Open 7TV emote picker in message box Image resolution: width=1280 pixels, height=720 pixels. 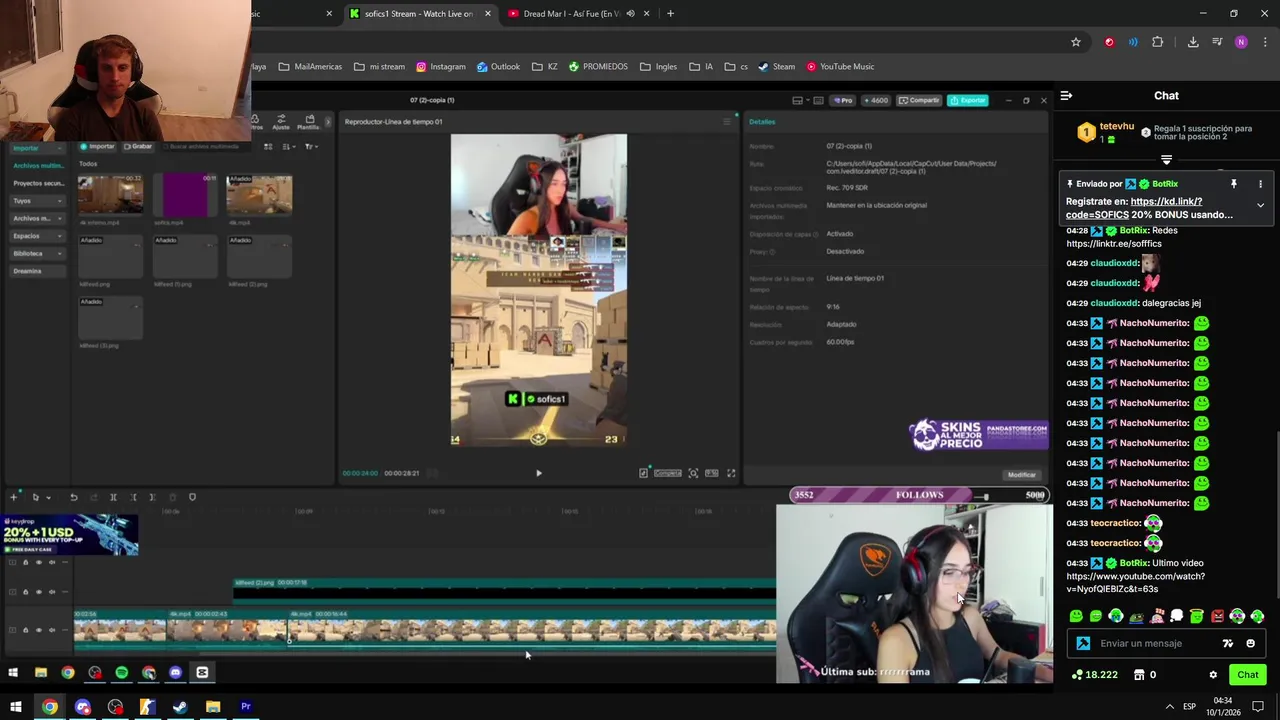[1228, 644]
